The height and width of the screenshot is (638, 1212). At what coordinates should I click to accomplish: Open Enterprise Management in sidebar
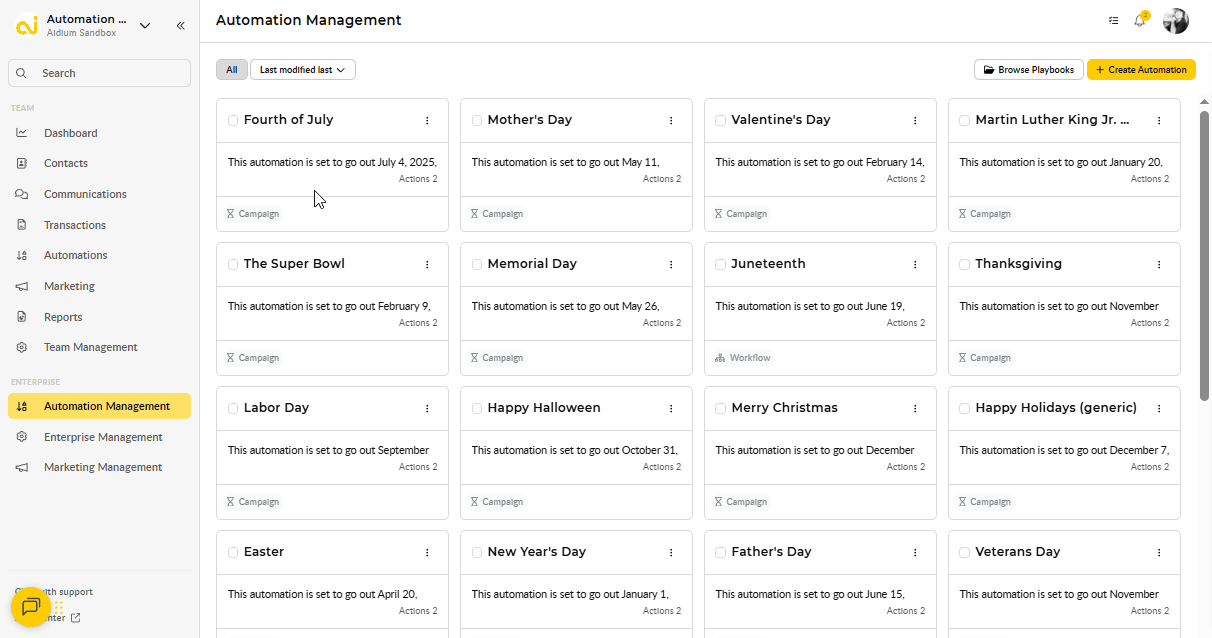[x=102, y=437]
